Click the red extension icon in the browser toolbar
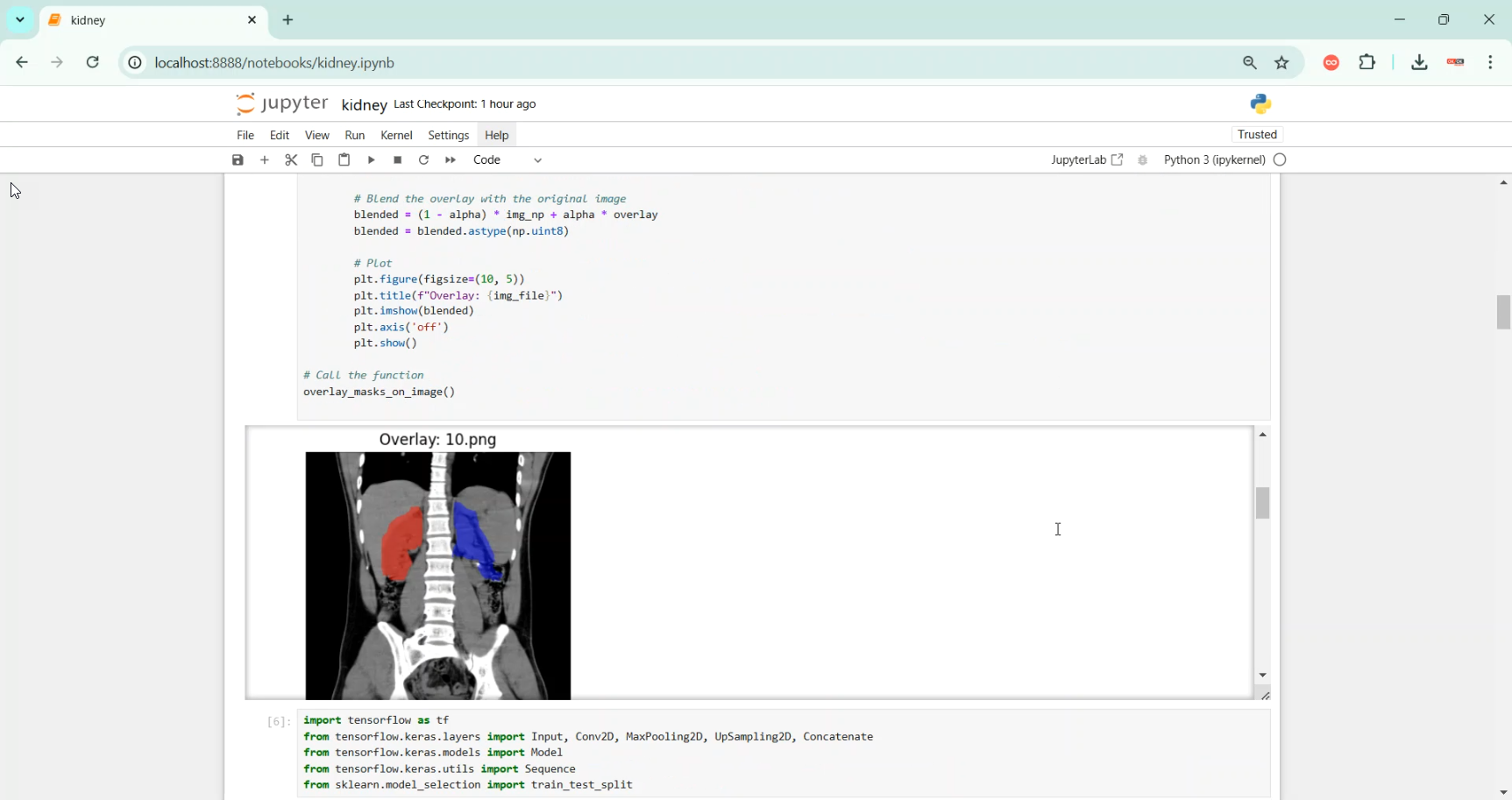This screenshot has width=1512, height=800. coord(1331,63)
